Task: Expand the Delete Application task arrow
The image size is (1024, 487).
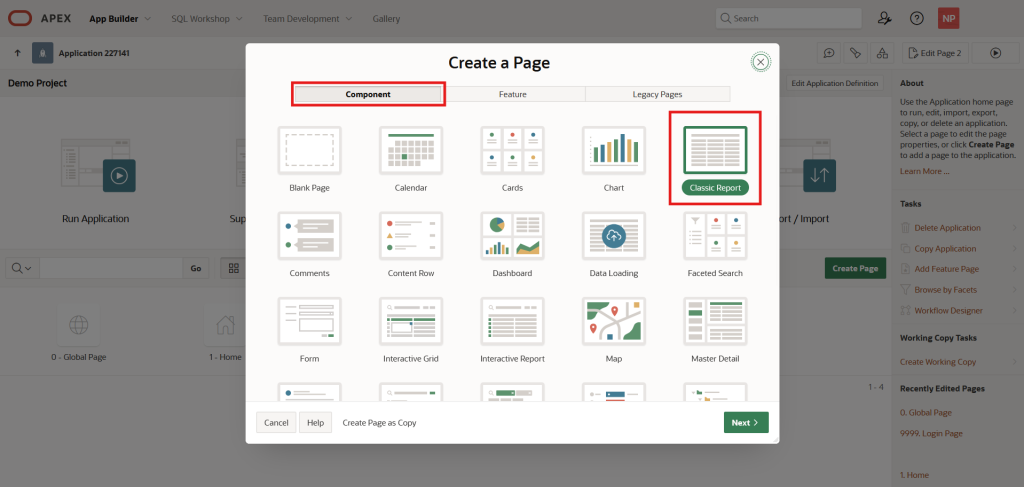Action: point(1015,228)
